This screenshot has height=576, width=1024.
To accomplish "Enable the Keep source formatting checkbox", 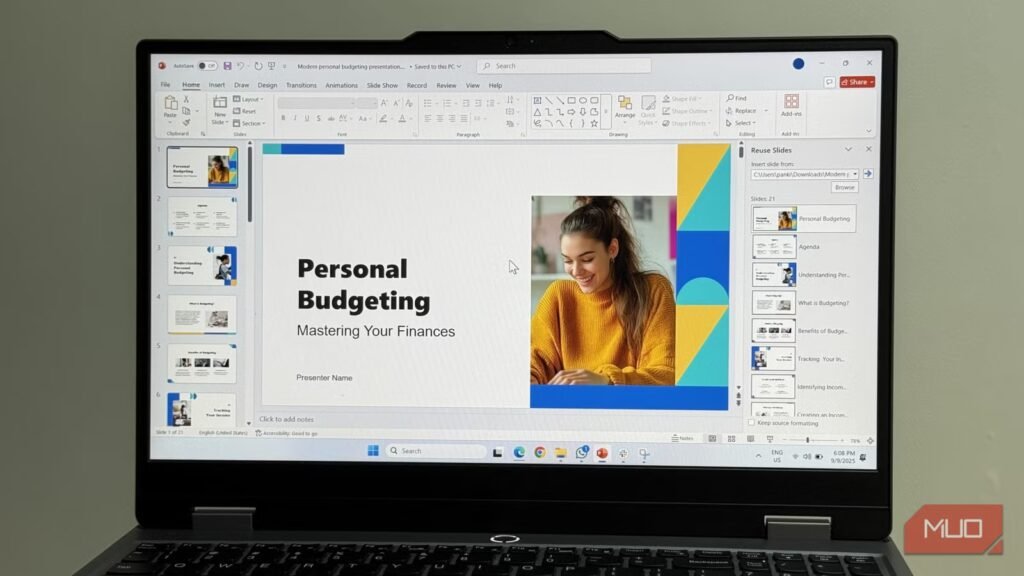I will [752, 423].
